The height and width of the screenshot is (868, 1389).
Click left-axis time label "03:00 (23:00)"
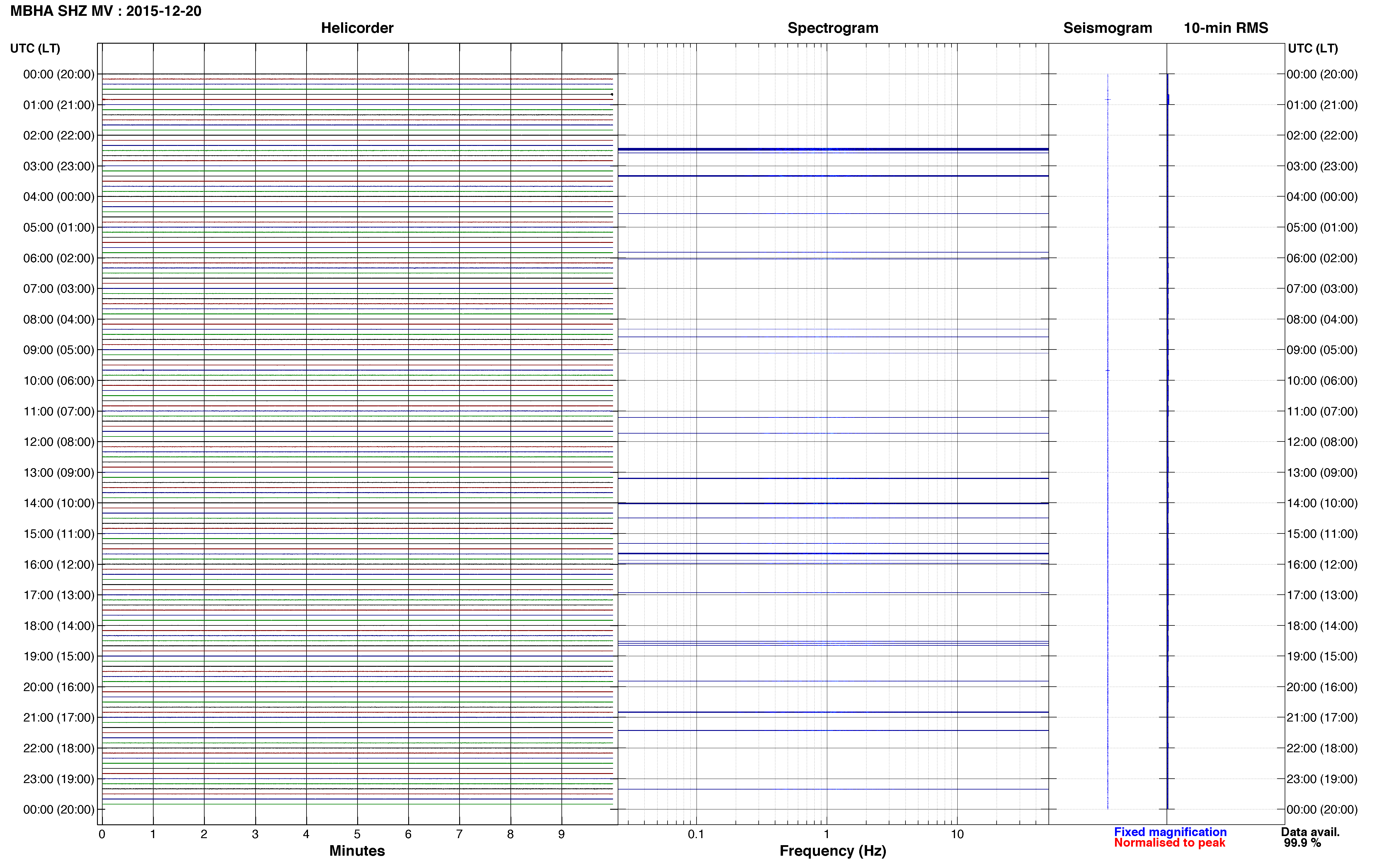(59, 166)
